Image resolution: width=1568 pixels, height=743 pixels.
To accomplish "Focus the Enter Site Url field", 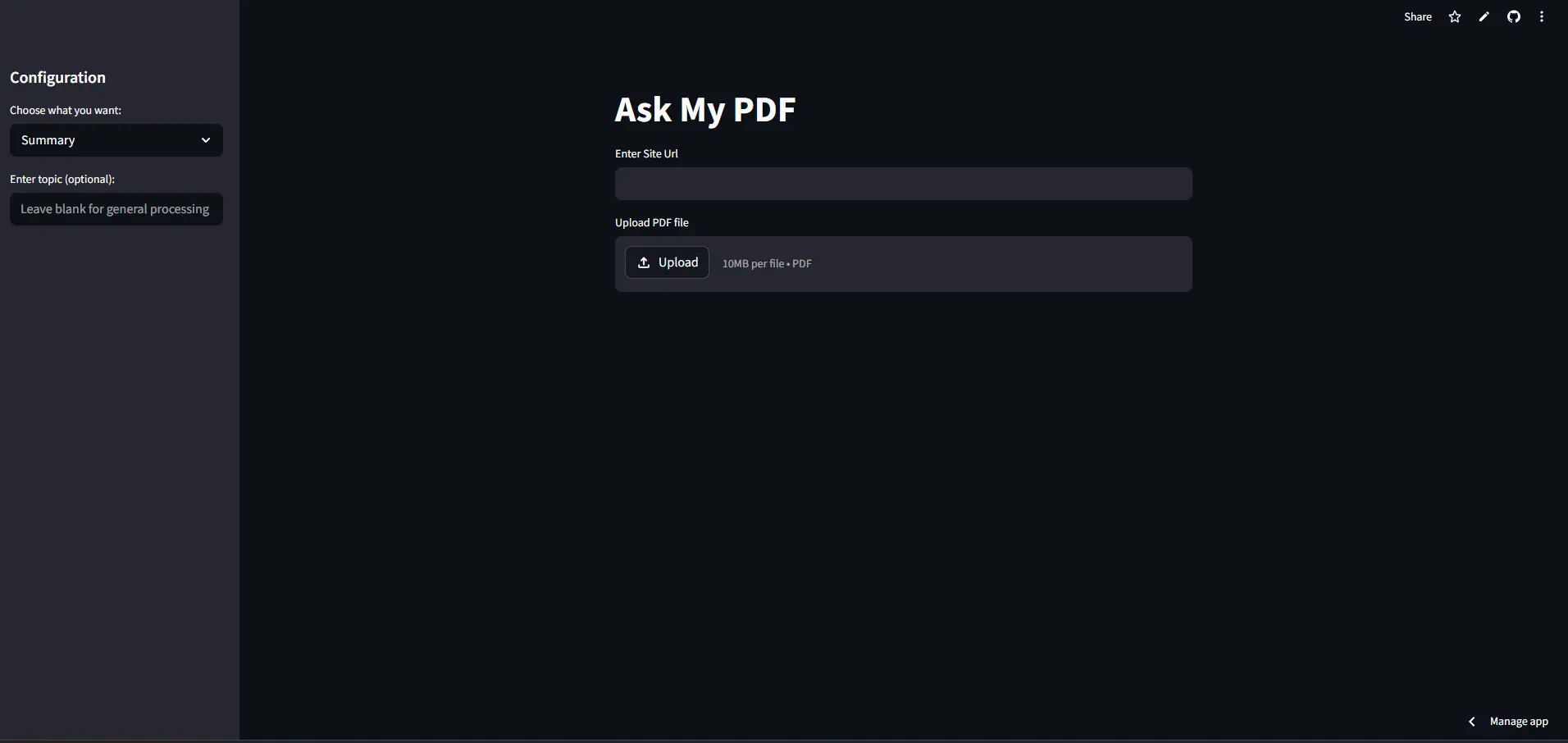I will coord(902,184).
